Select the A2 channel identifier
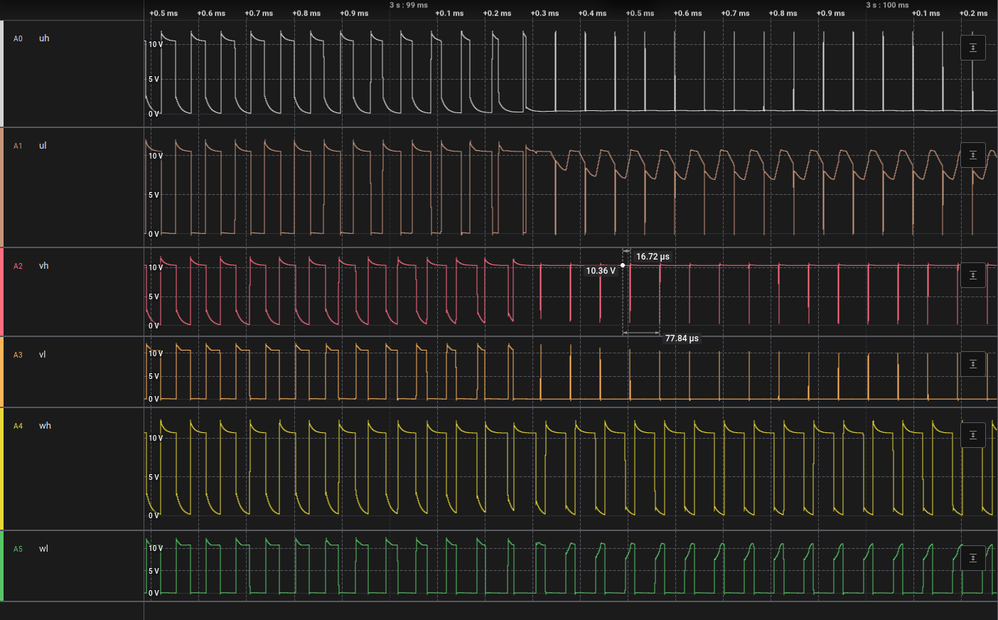Image resolution: width=998 pixels, height=620 pixels. (x=18, y=267)
